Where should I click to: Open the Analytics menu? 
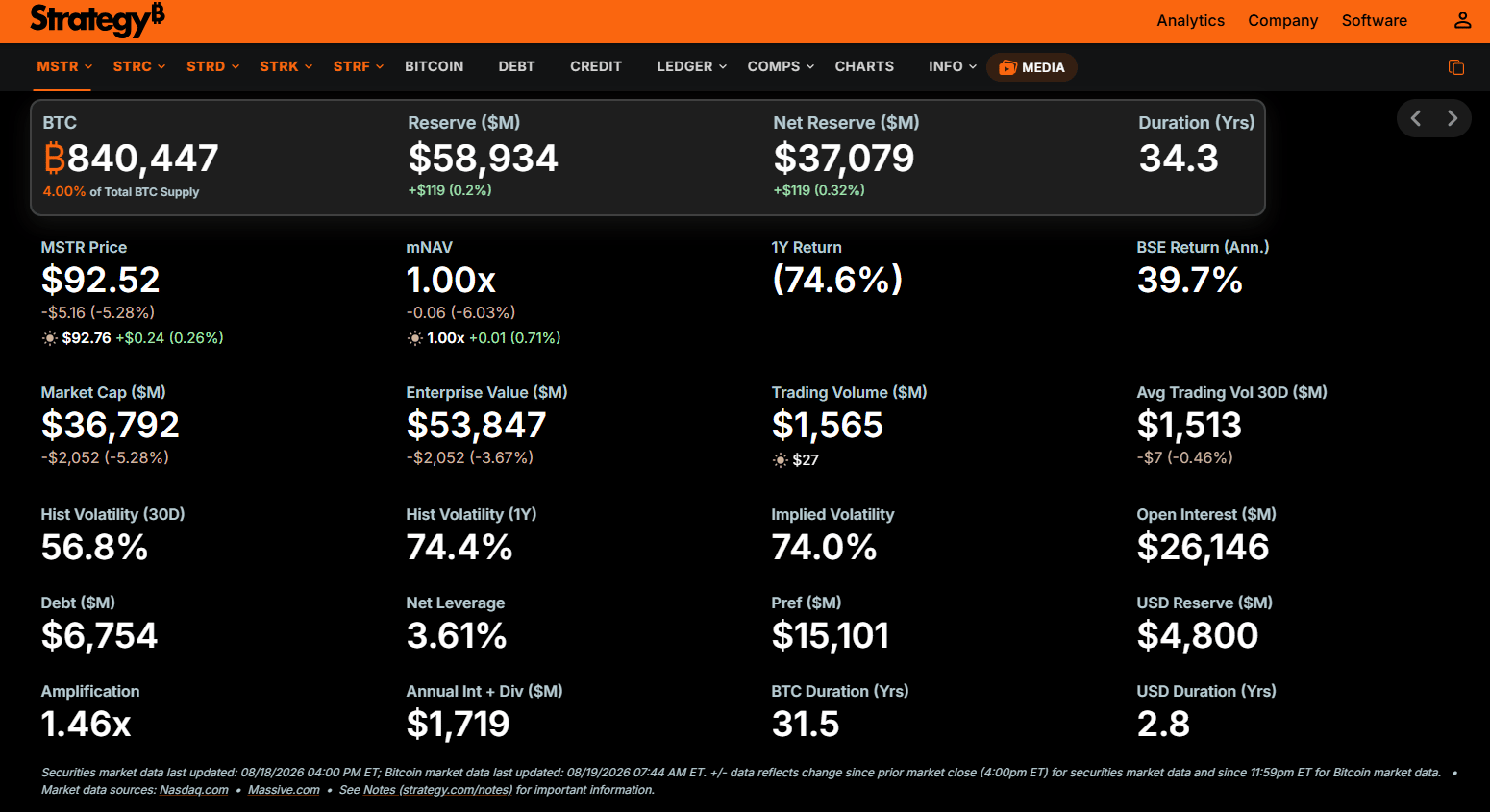[x=1190, y=20]
